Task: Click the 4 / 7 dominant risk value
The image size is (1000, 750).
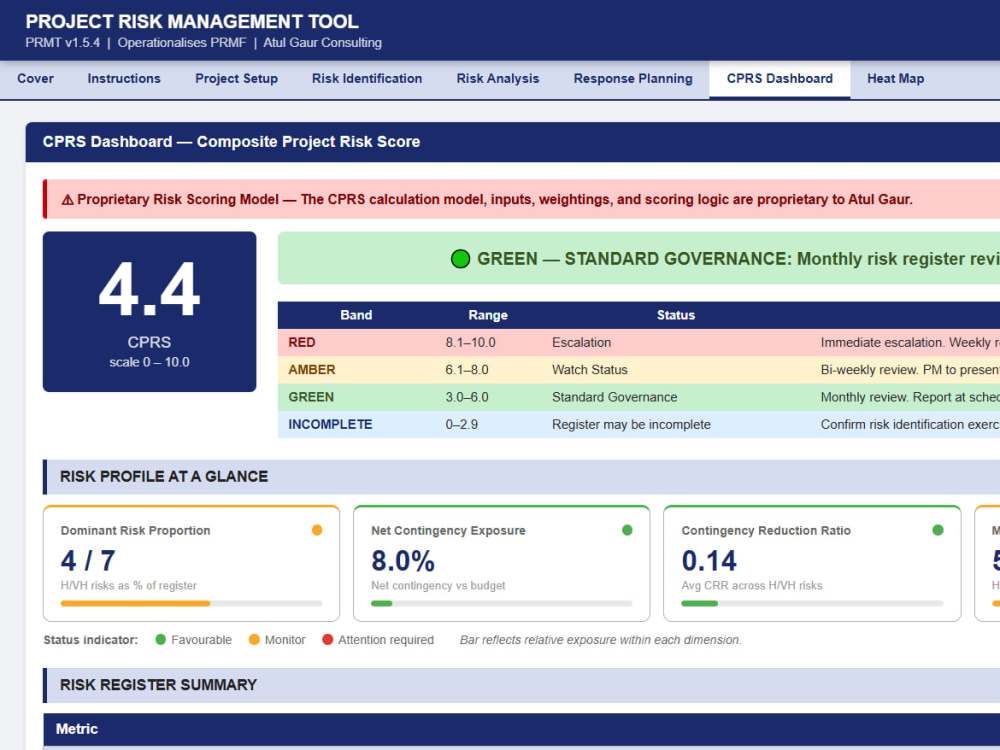Action: click(88, 561)
